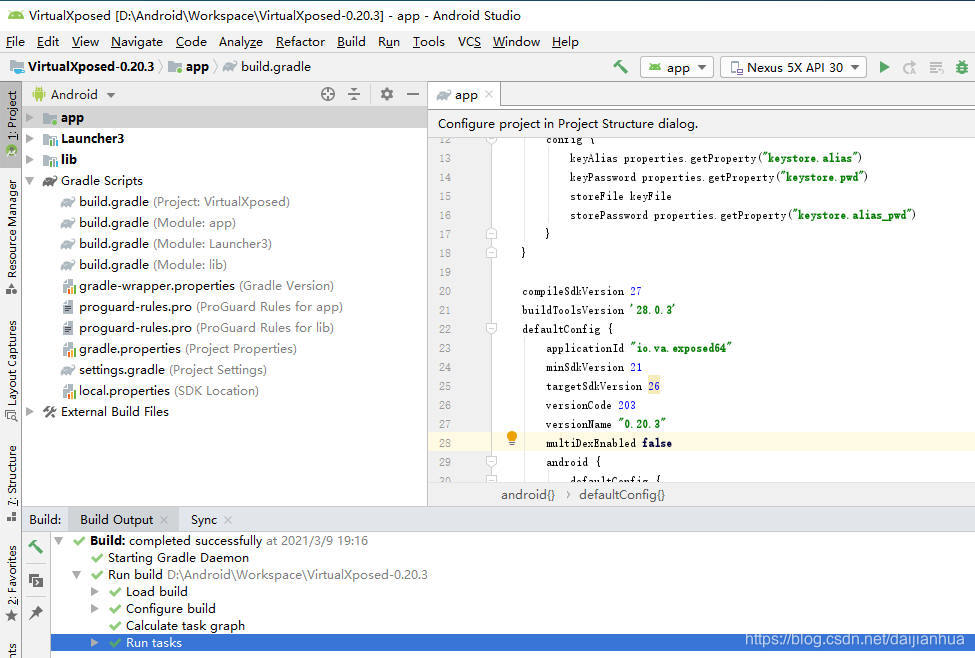This screenshot has width=975, height=658.
Task: Open the Navigate menu
Action: pyautogui.click(x=137, y=42)
